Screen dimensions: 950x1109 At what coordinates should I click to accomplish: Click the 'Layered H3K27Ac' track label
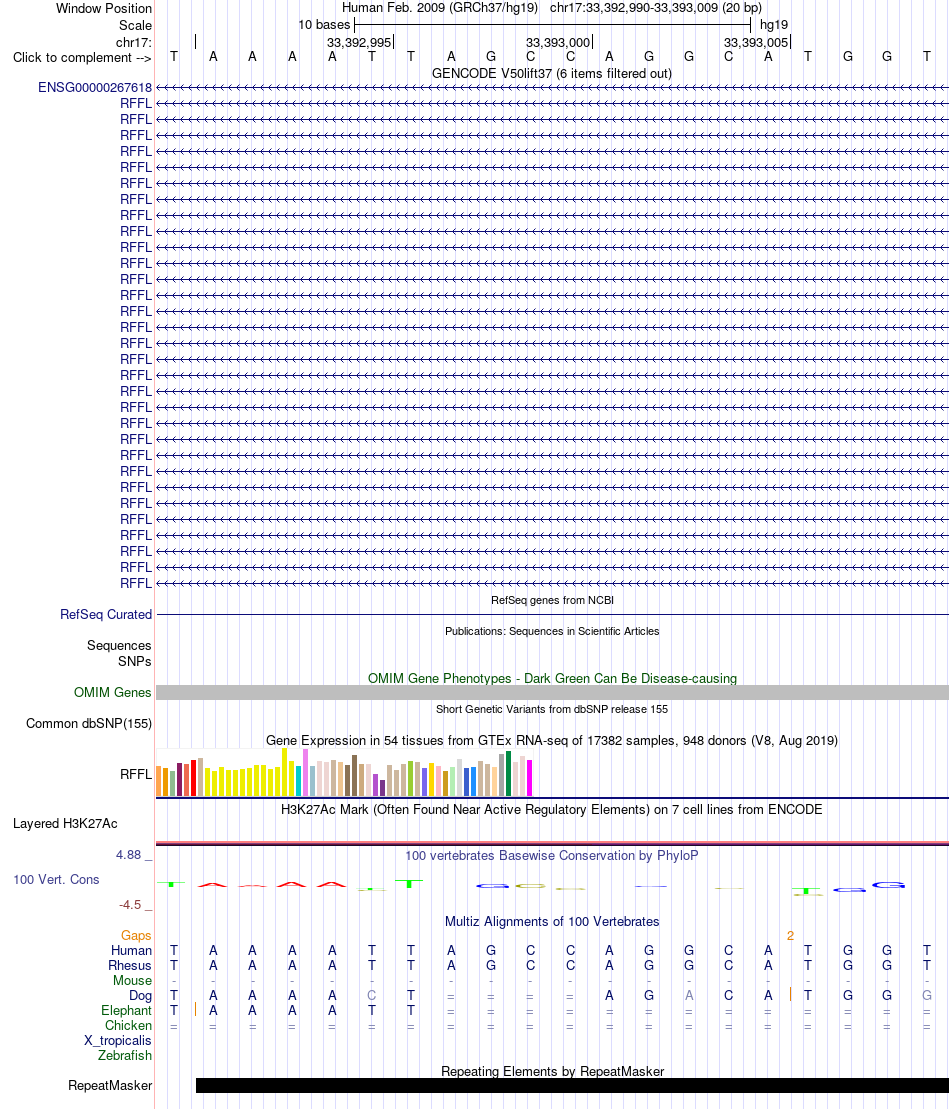coord(65,823)
